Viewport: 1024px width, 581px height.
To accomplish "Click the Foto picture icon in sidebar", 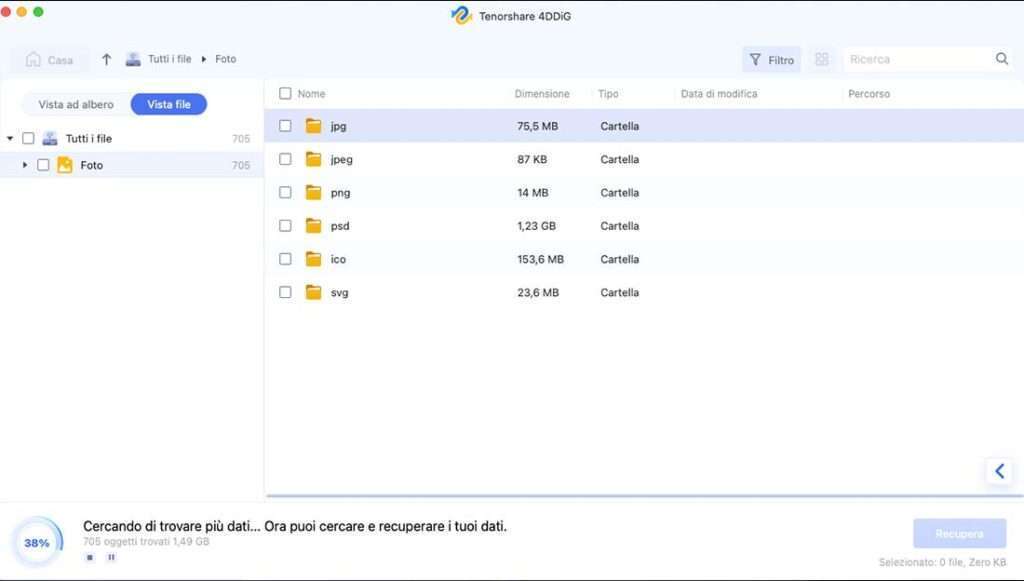I will pyautogui.click(x=65, y=165).
